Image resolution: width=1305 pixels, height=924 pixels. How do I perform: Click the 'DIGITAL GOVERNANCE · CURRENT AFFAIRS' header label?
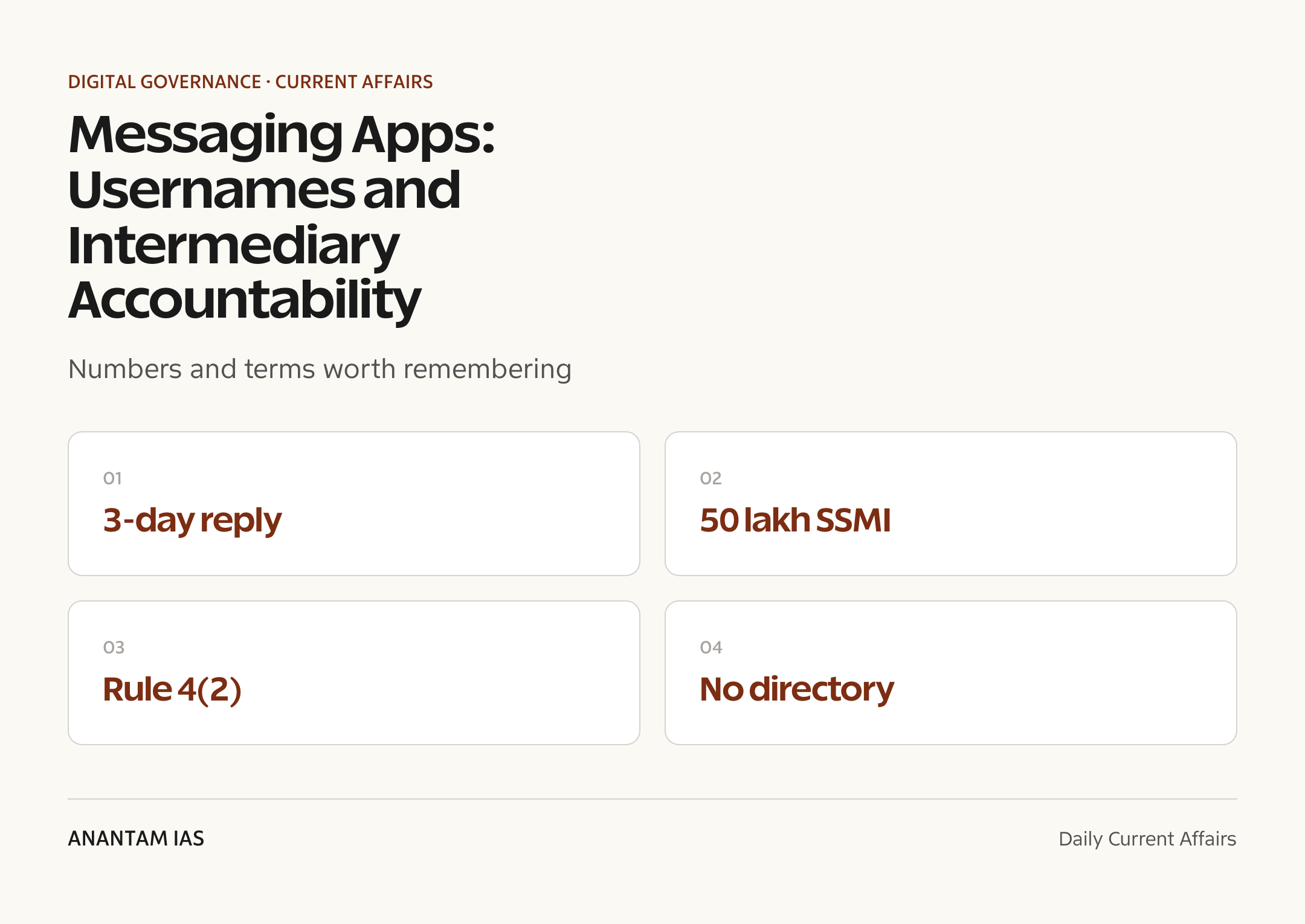(x=250, y=82)
